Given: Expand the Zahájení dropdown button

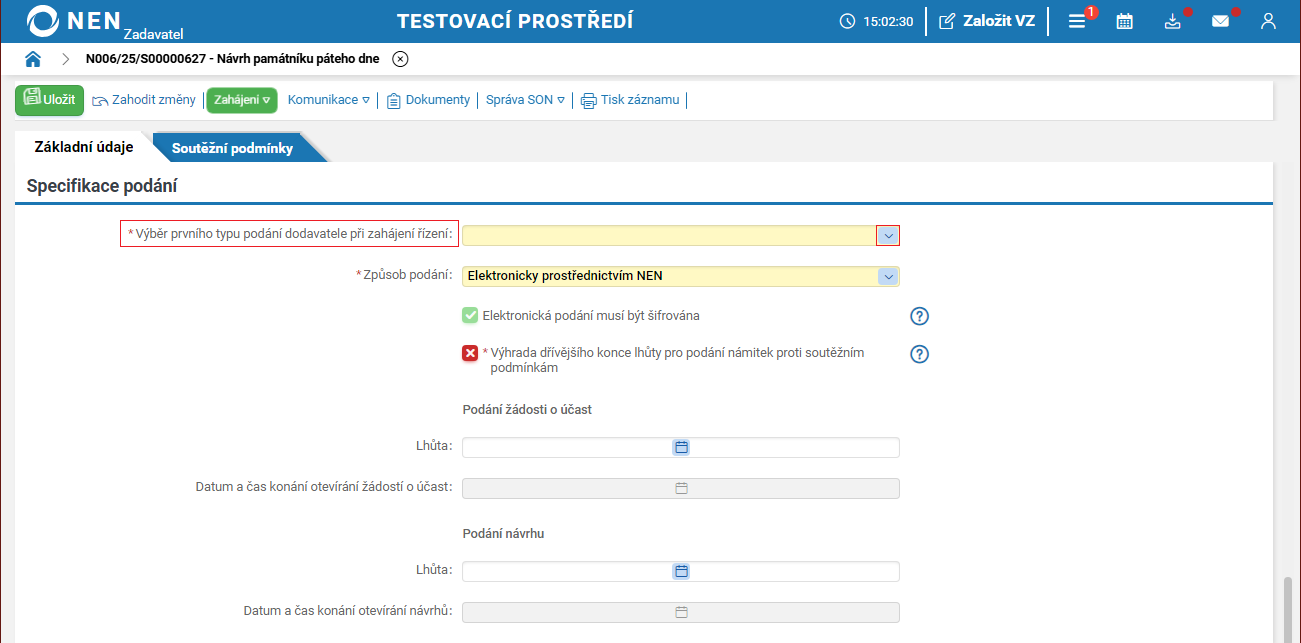Looking at the screenshot, I should click(242, 100).
